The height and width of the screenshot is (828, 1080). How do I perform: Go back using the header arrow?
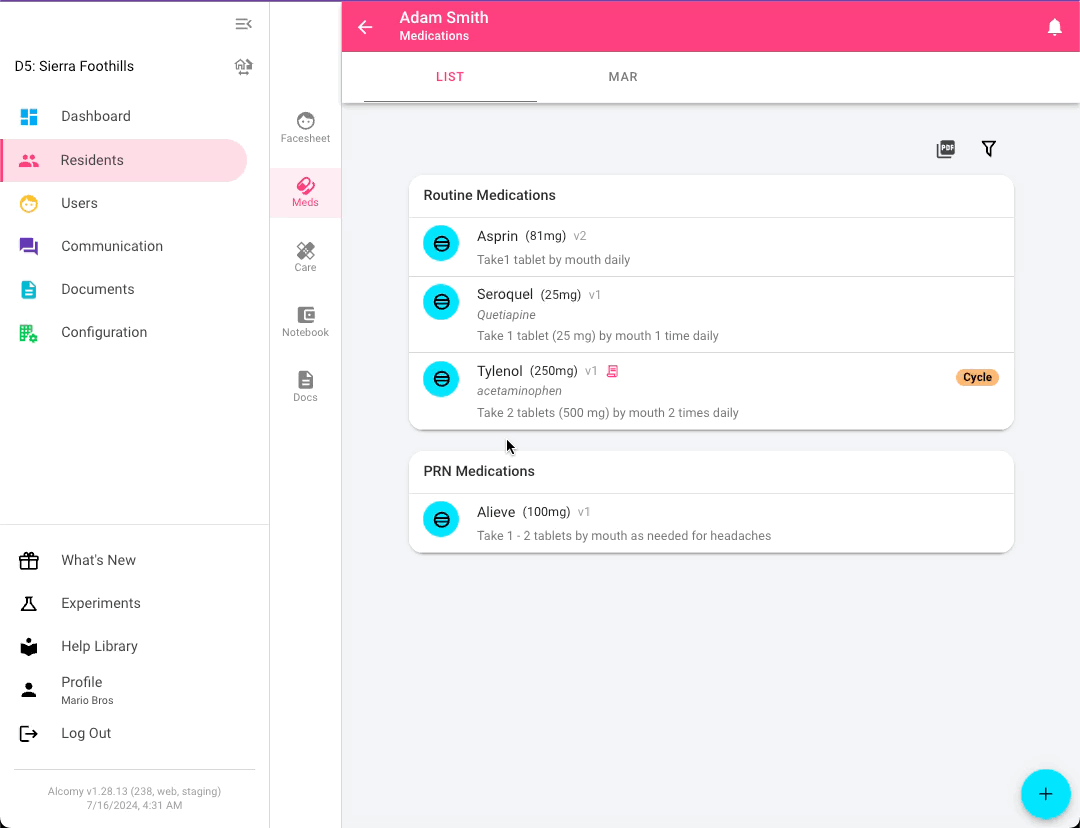(x=365, y=27)
